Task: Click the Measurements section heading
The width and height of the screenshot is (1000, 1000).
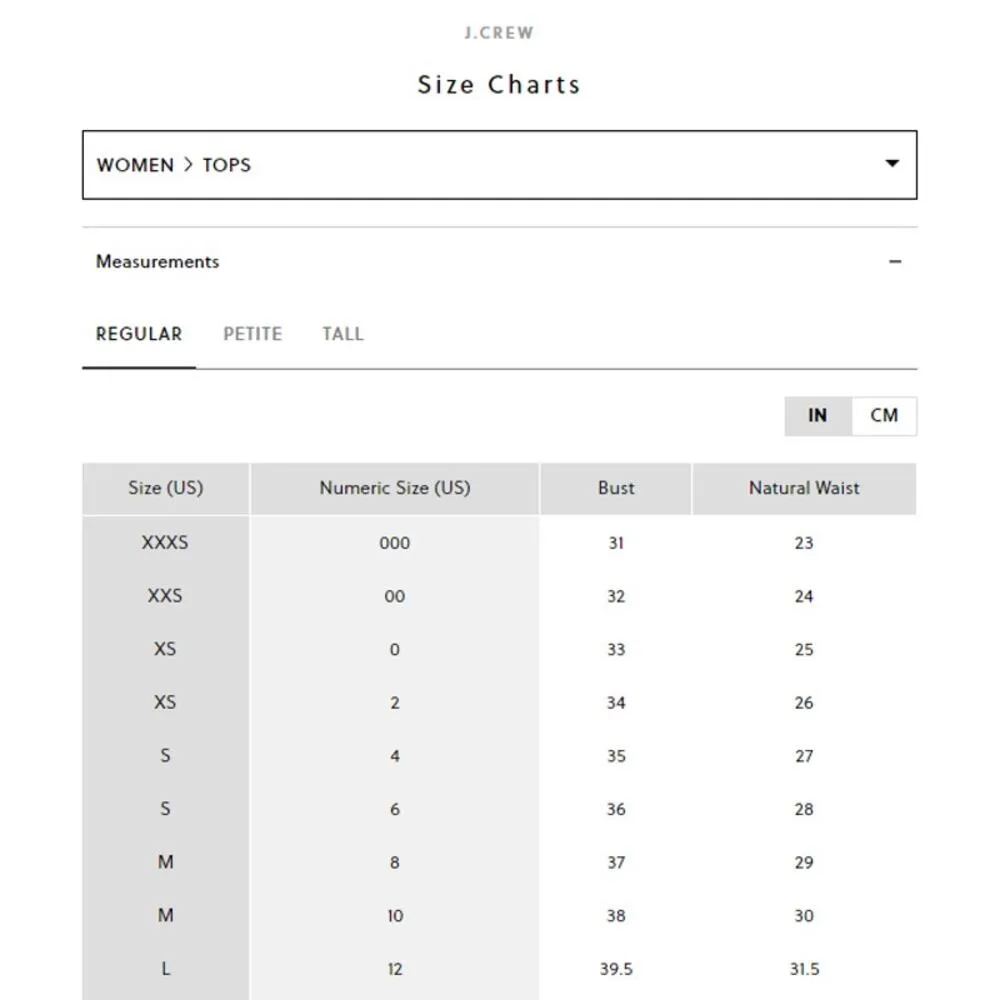Action: [157, 262]
